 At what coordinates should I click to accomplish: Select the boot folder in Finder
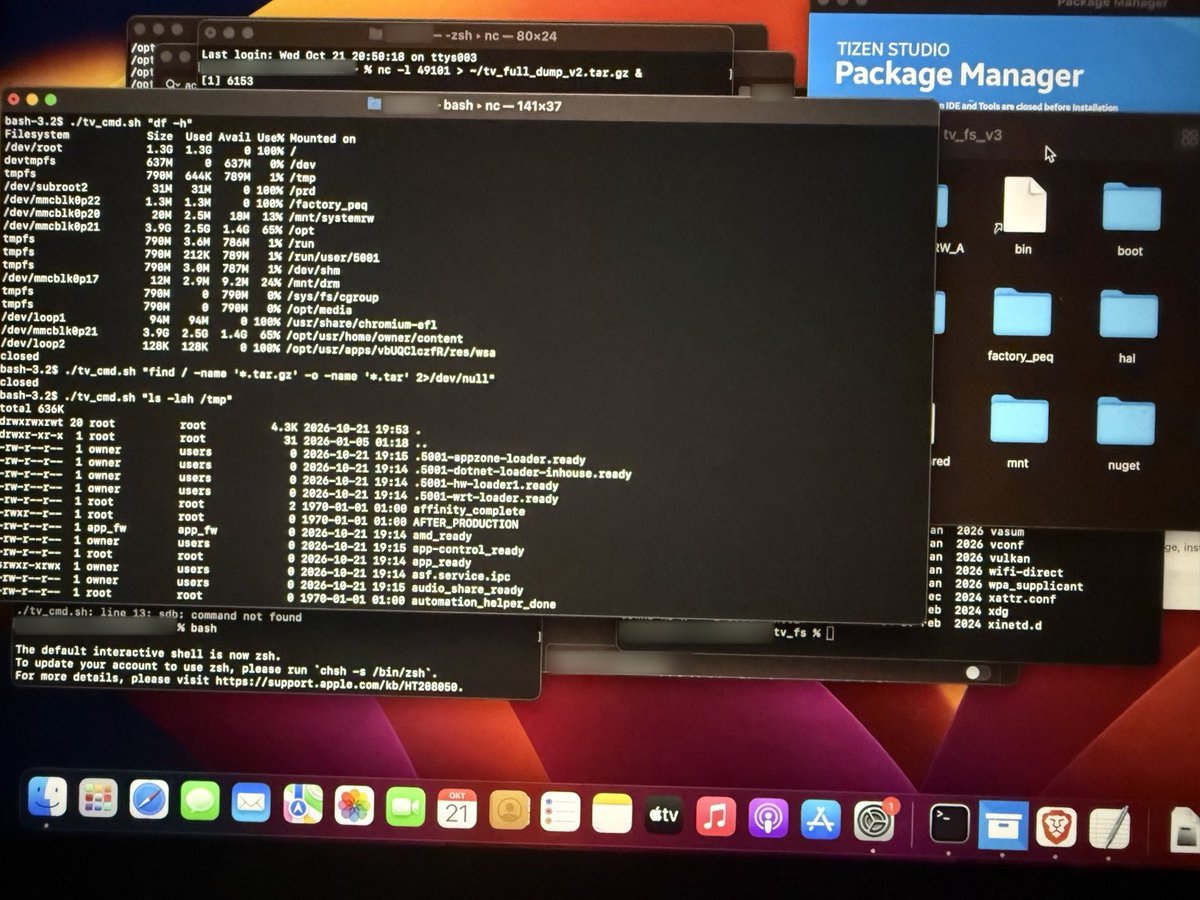click(x=1130, y=220)
